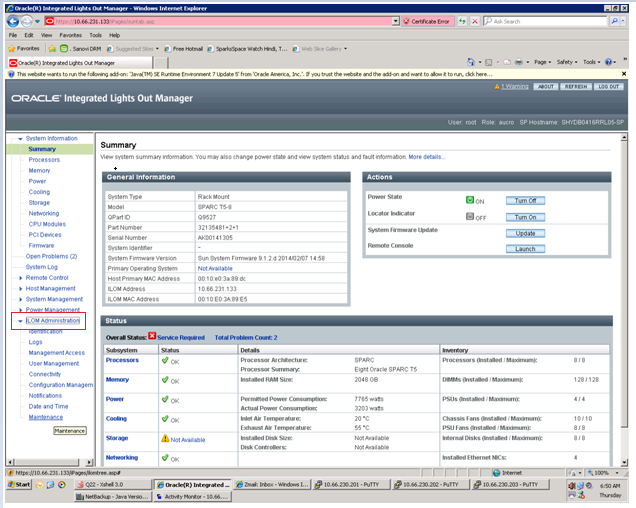The height and width of the screenshot is (508, 636).
Task: Open 10.66.230.201 PuTTY taskbar item
Action: click(x=352, y=484)
